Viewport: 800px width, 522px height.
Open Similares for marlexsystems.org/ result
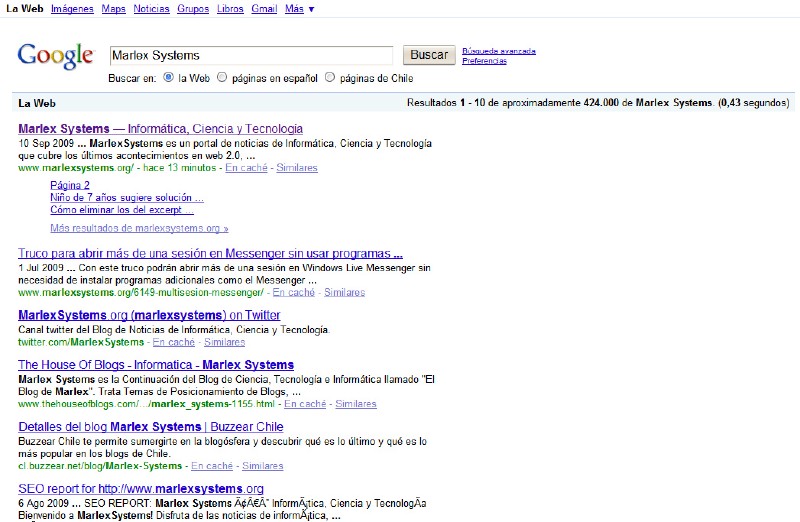[297, 168]
